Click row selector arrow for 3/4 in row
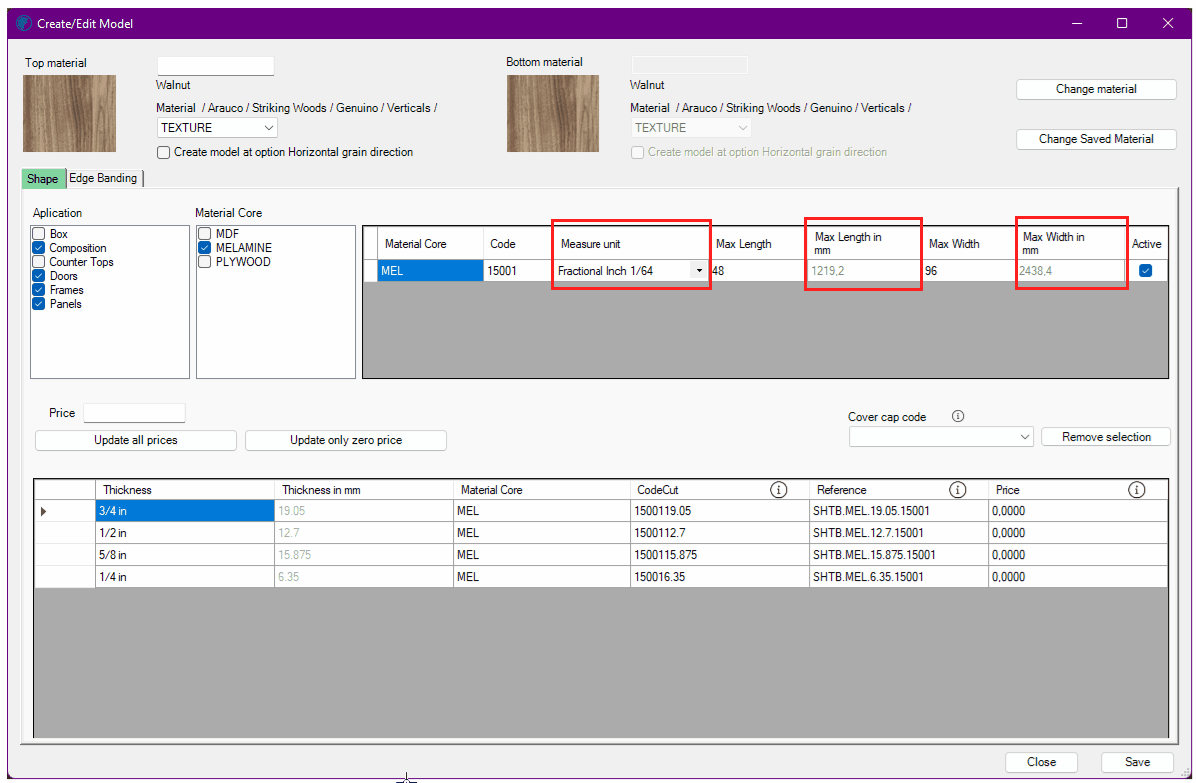 click(43, 511)
